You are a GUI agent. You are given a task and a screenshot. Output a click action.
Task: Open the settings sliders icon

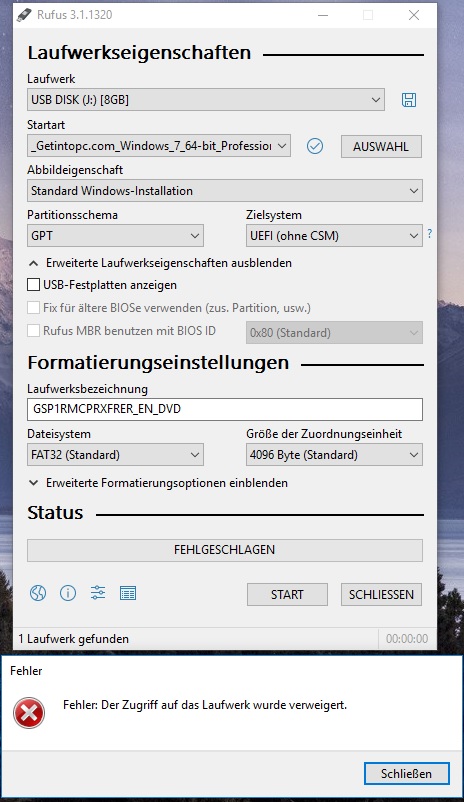tap(98, 593)
